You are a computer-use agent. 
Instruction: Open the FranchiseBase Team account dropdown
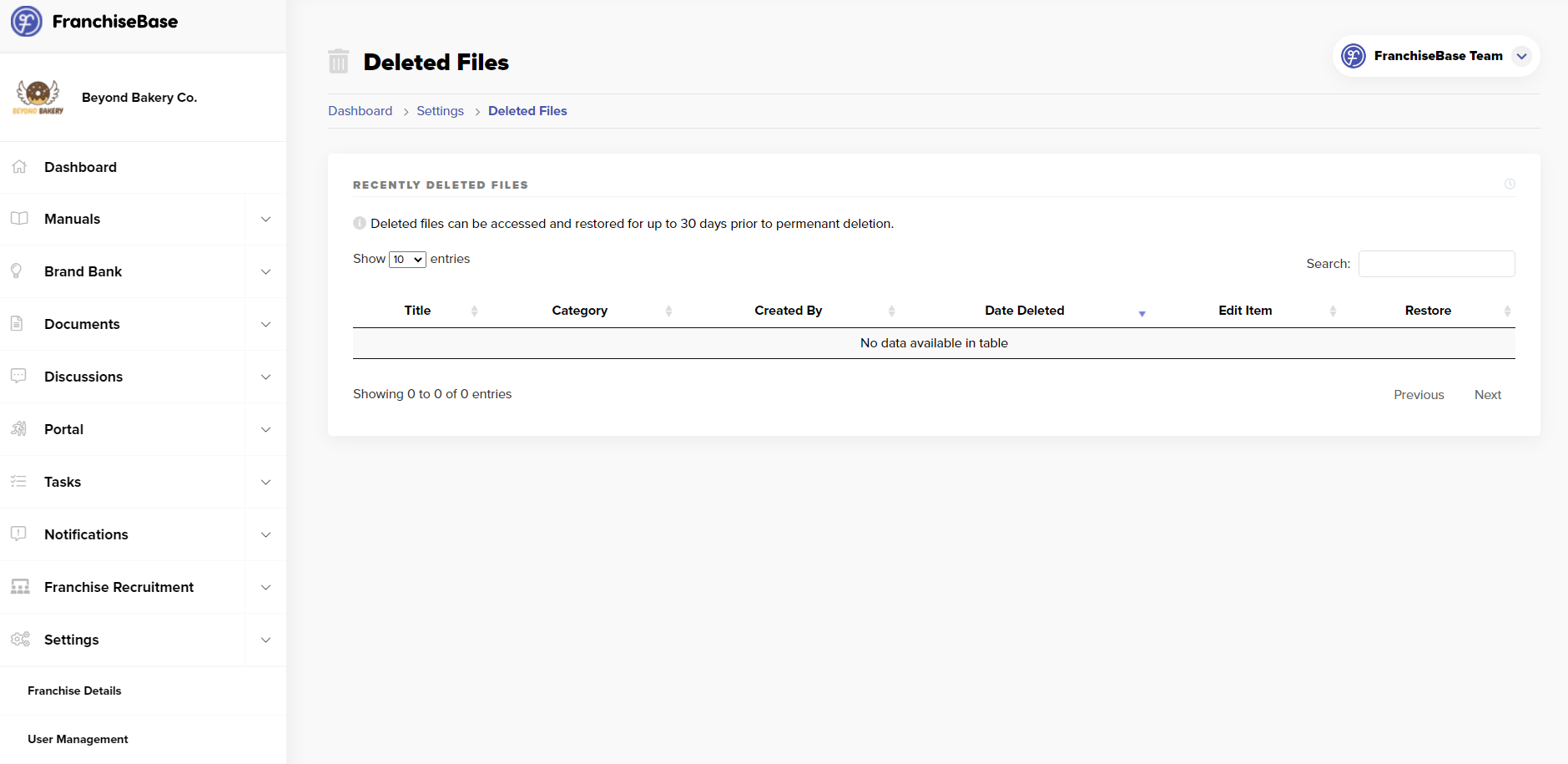coord(1521,56)
